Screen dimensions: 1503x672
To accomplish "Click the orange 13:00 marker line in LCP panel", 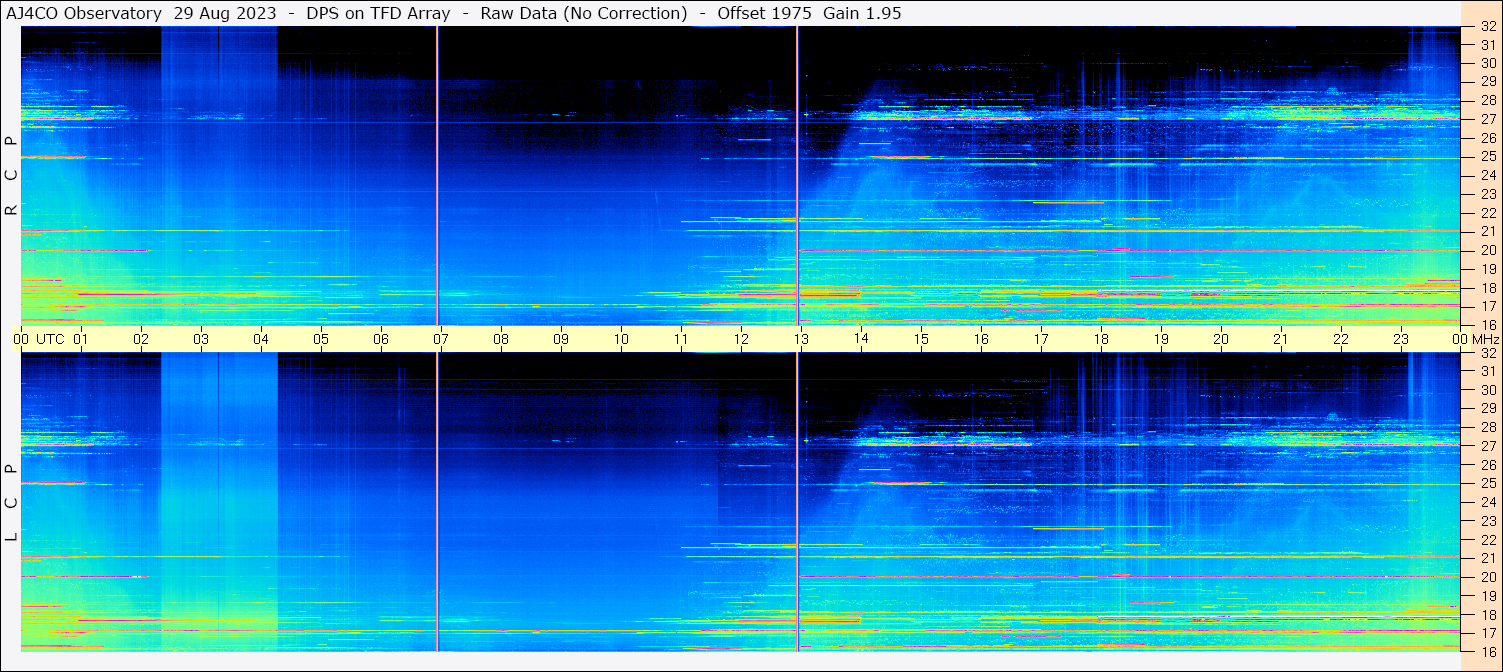I will pos(797,500).
